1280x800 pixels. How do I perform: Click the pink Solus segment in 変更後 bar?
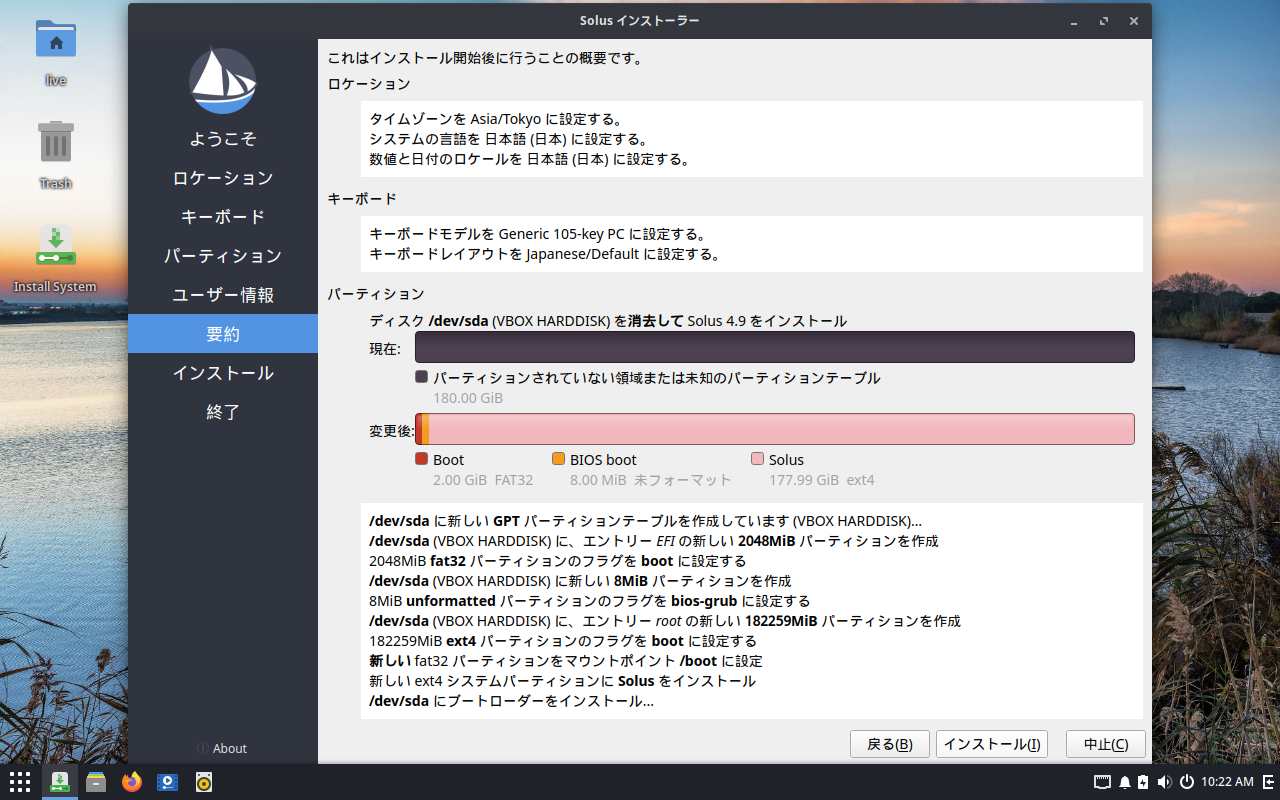click(x=782, y=429)
